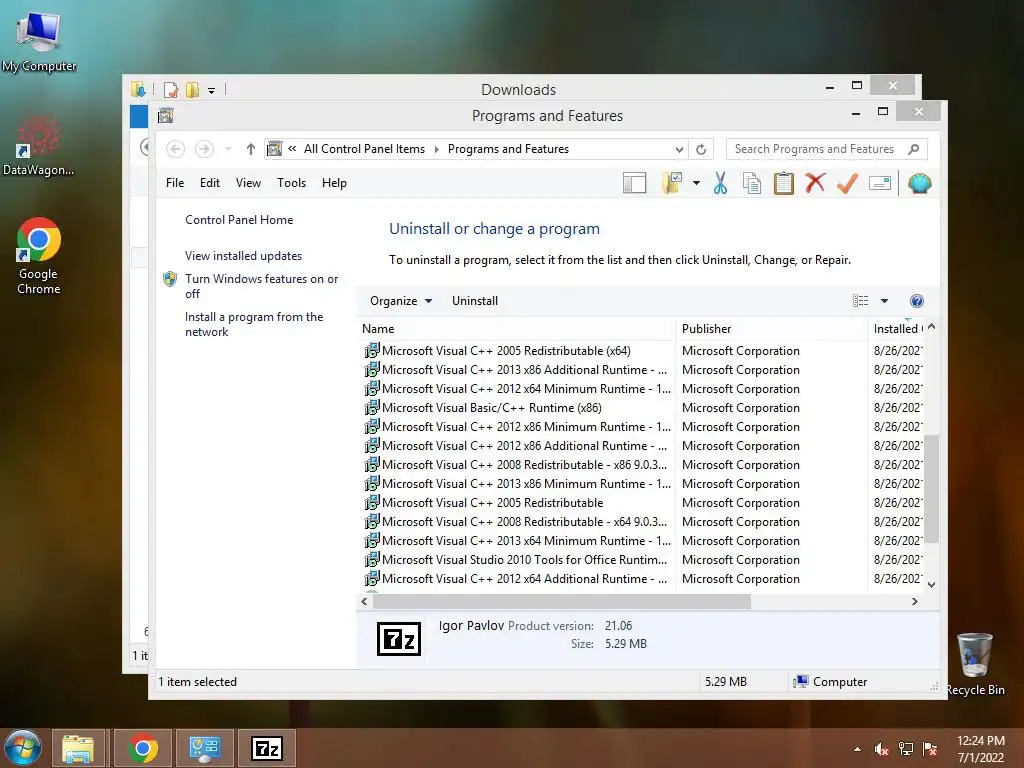Open the View menu
The width and height of the screenshot is (1024, 768).
point(248,183)
